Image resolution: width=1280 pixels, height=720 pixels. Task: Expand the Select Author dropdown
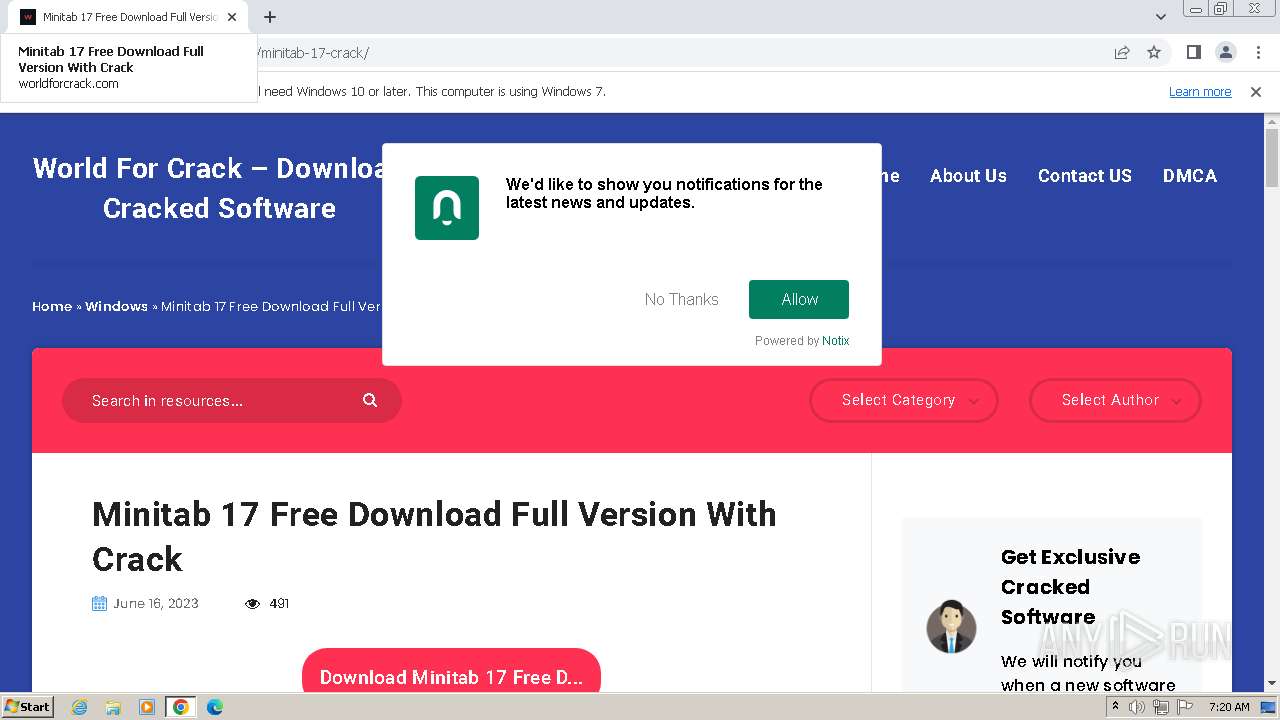(x=1115, y=400)
